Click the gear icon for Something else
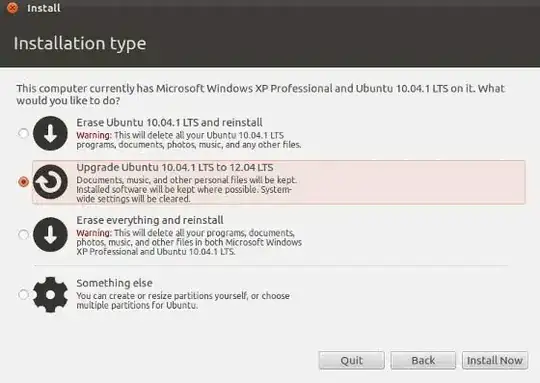This screenshot has height=383, width=540. (50, 295)
